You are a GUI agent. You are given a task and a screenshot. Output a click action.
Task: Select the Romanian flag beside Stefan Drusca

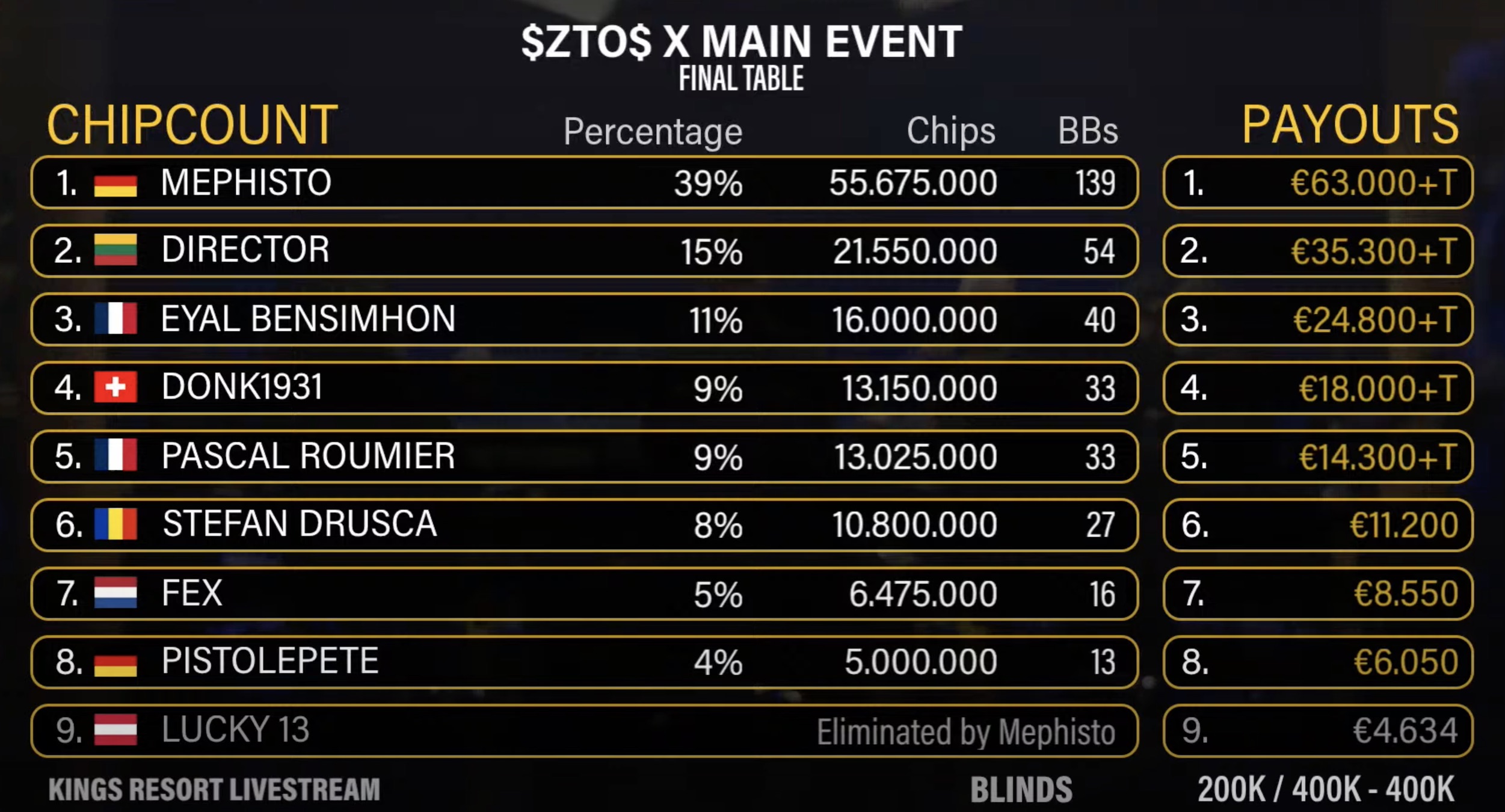pos(115,524)
